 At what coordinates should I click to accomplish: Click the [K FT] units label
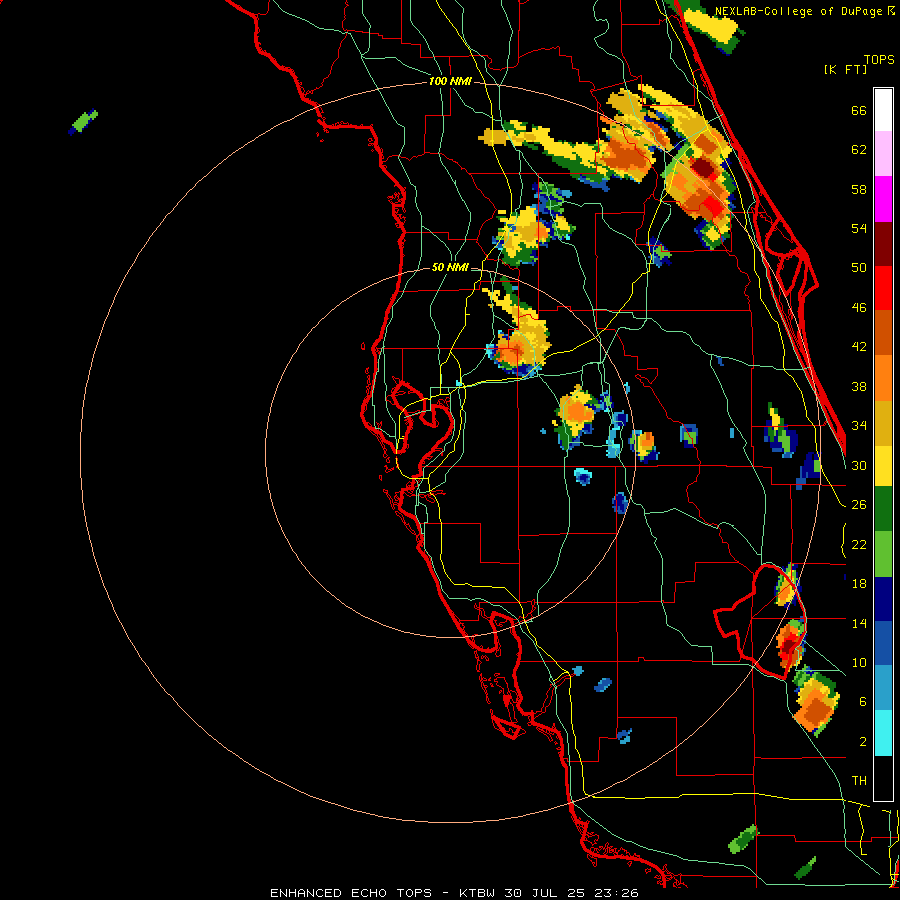pyautogui.click(x=845, y=69)
